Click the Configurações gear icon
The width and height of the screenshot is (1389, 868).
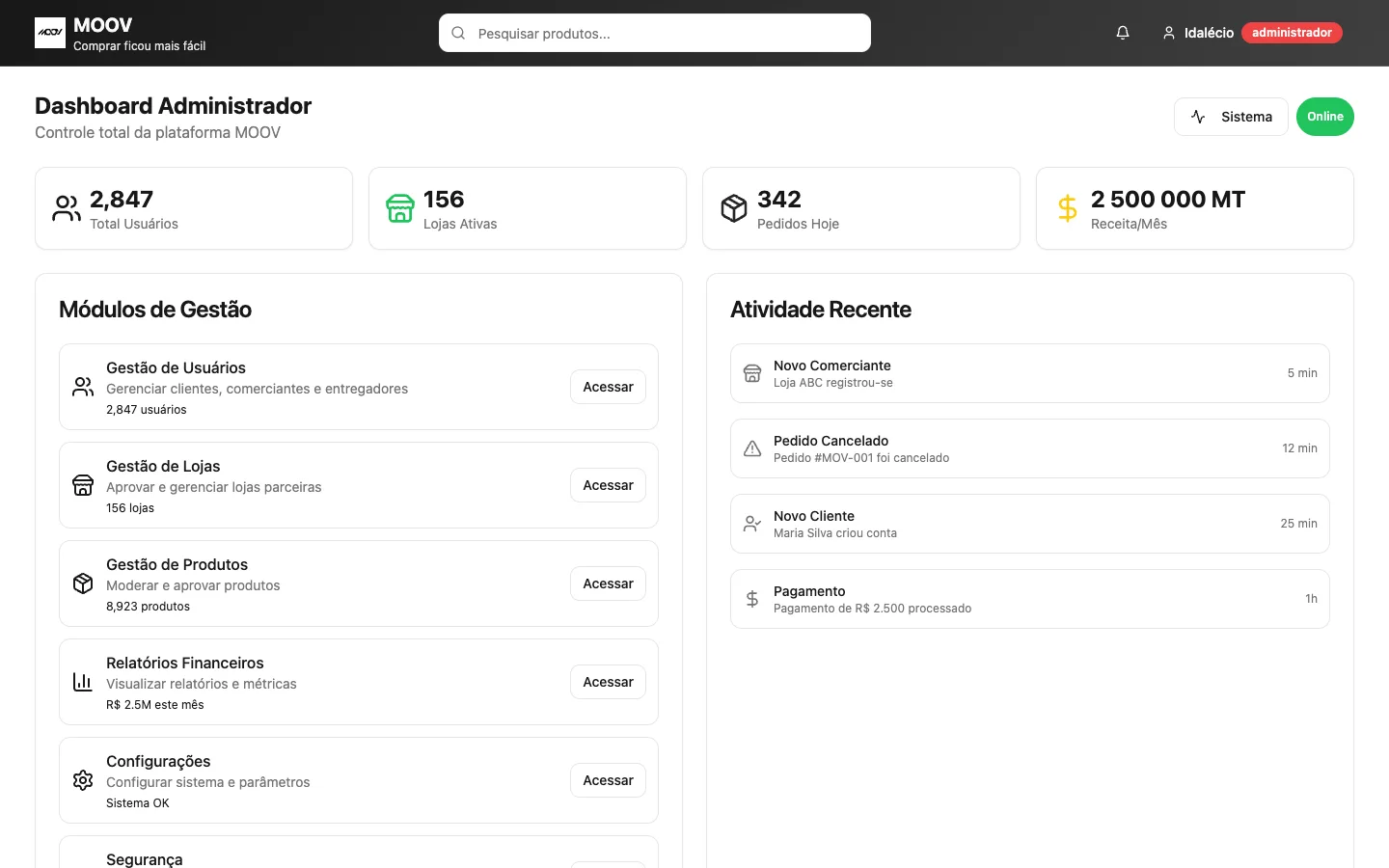(83, 780)
